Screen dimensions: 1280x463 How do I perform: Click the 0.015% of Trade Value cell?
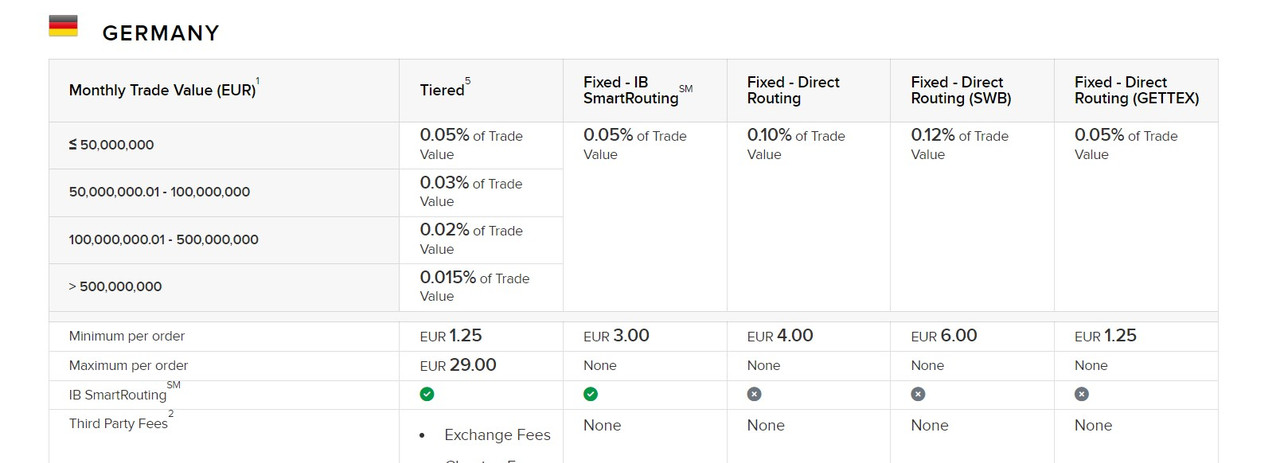(x=474, y=287)
